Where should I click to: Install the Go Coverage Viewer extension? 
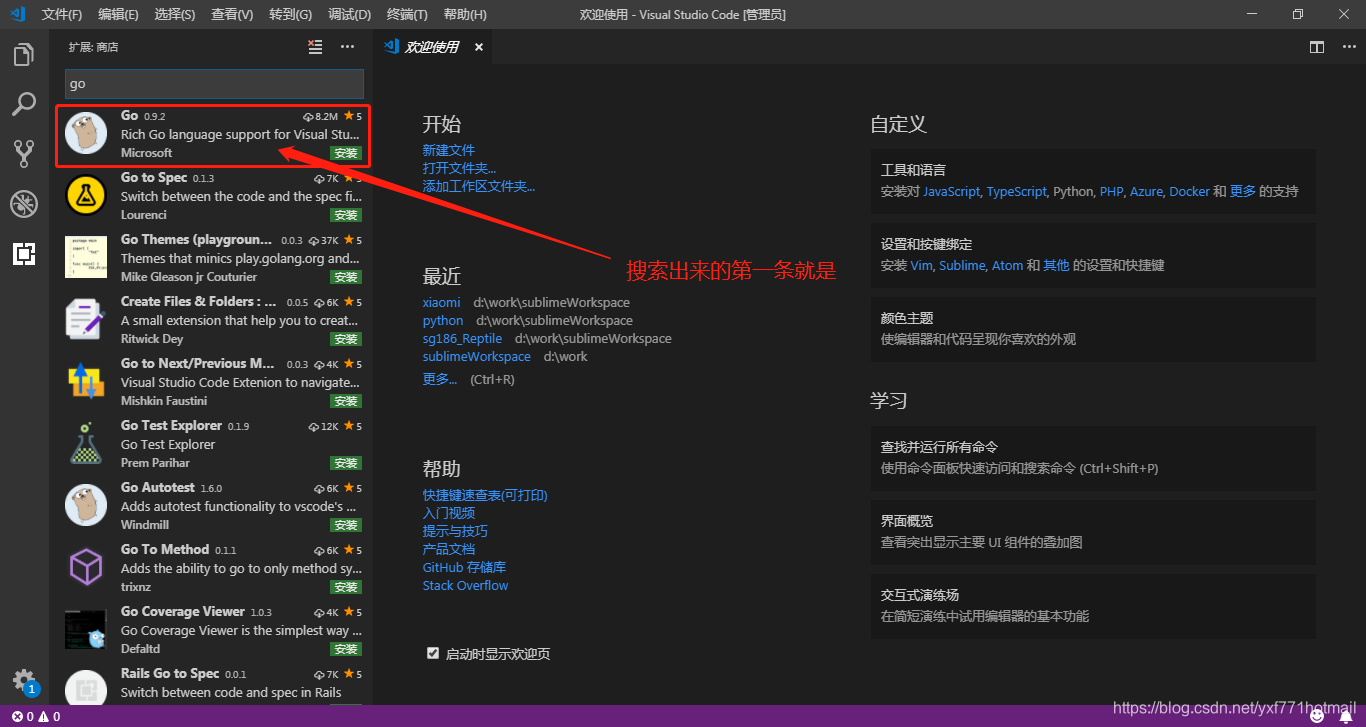point(346,649)
